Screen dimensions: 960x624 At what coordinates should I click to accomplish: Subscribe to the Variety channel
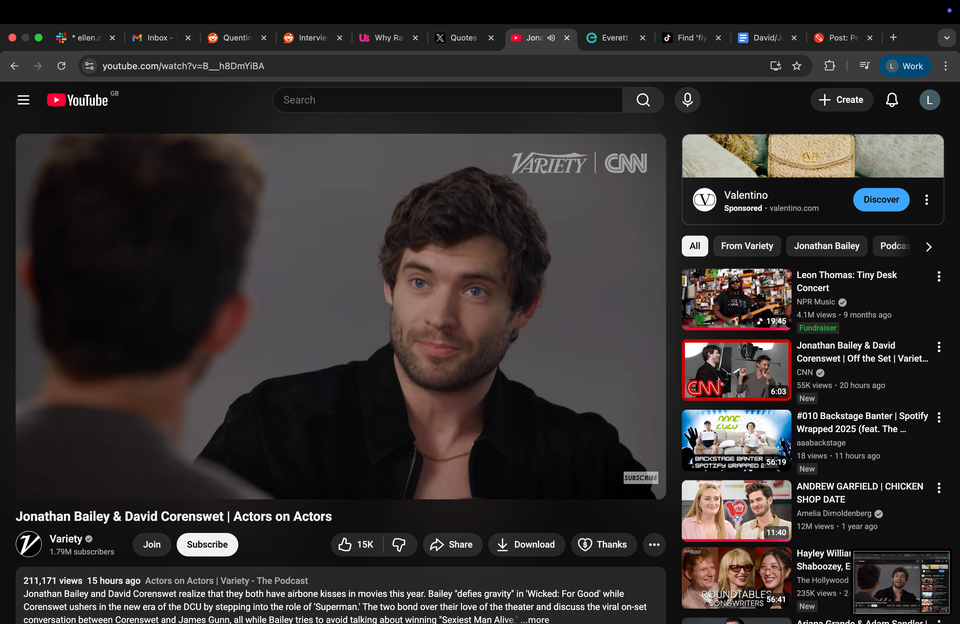pyautogui.click(x=207, y=544)
